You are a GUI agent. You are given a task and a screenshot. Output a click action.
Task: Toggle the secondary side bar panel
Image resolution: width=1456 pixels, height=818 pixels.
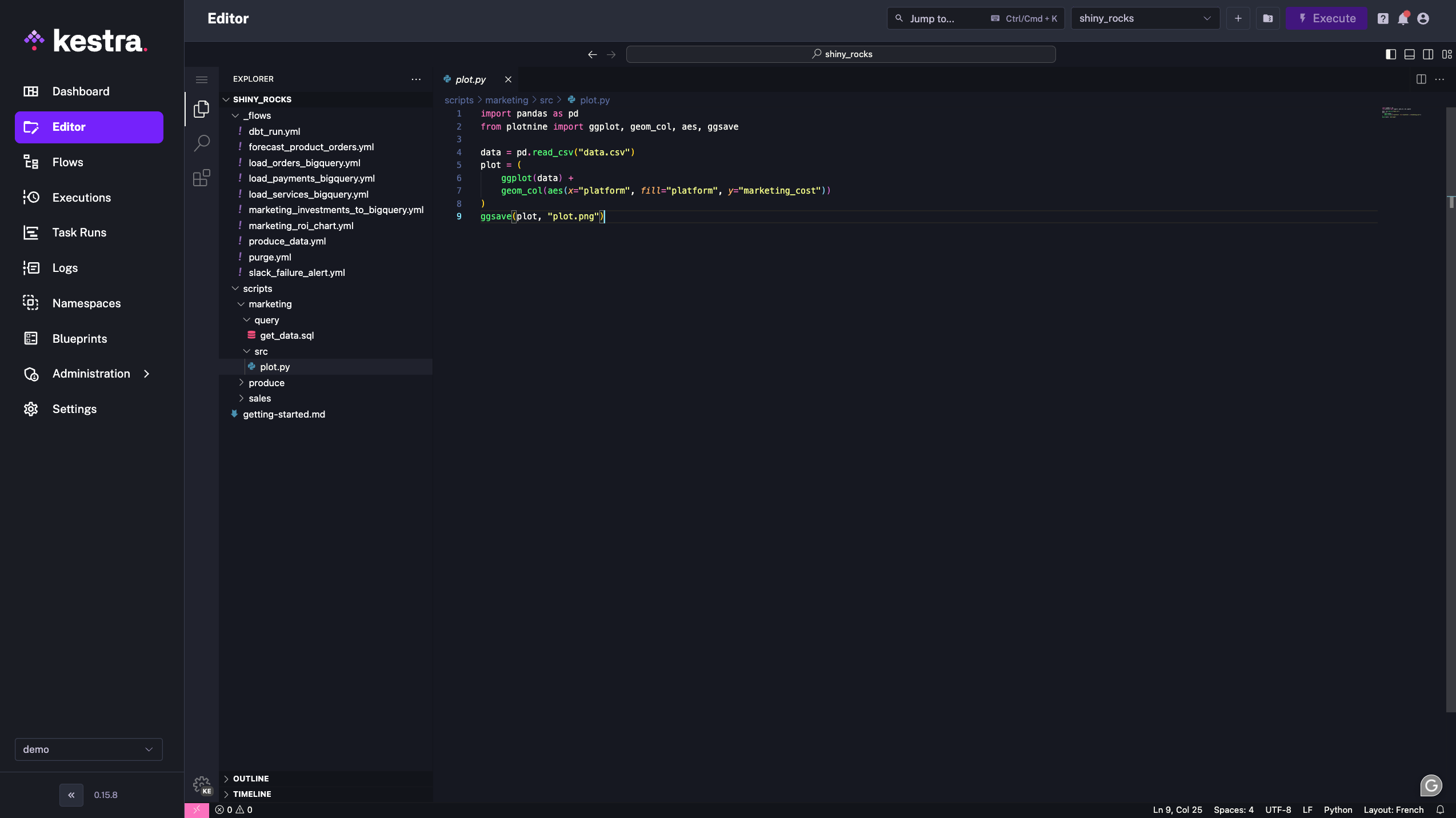pyautogui.click(x=1429, y=54)
